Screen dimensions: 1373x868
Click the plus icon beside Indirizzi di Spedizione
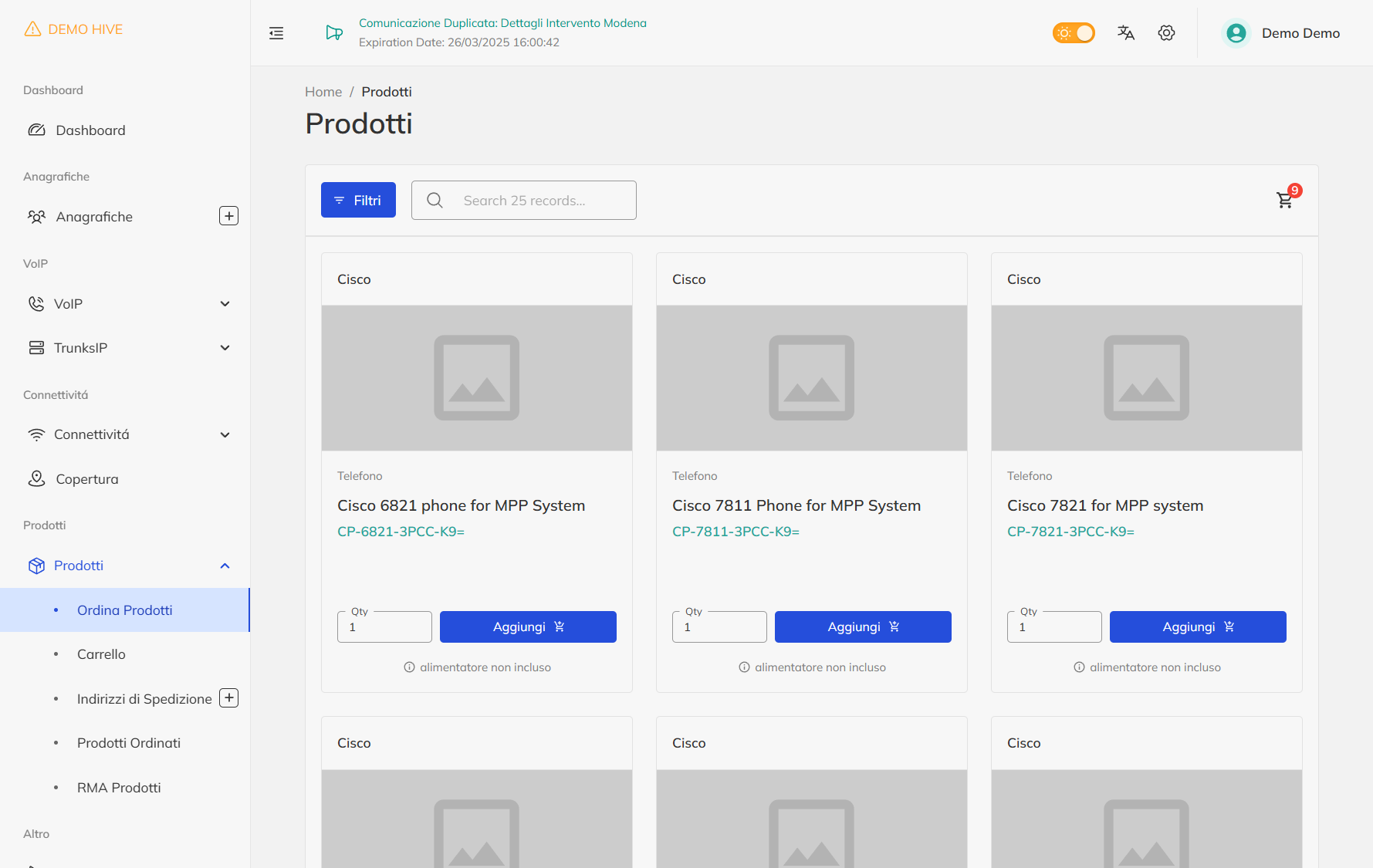(x=228, y=698)
